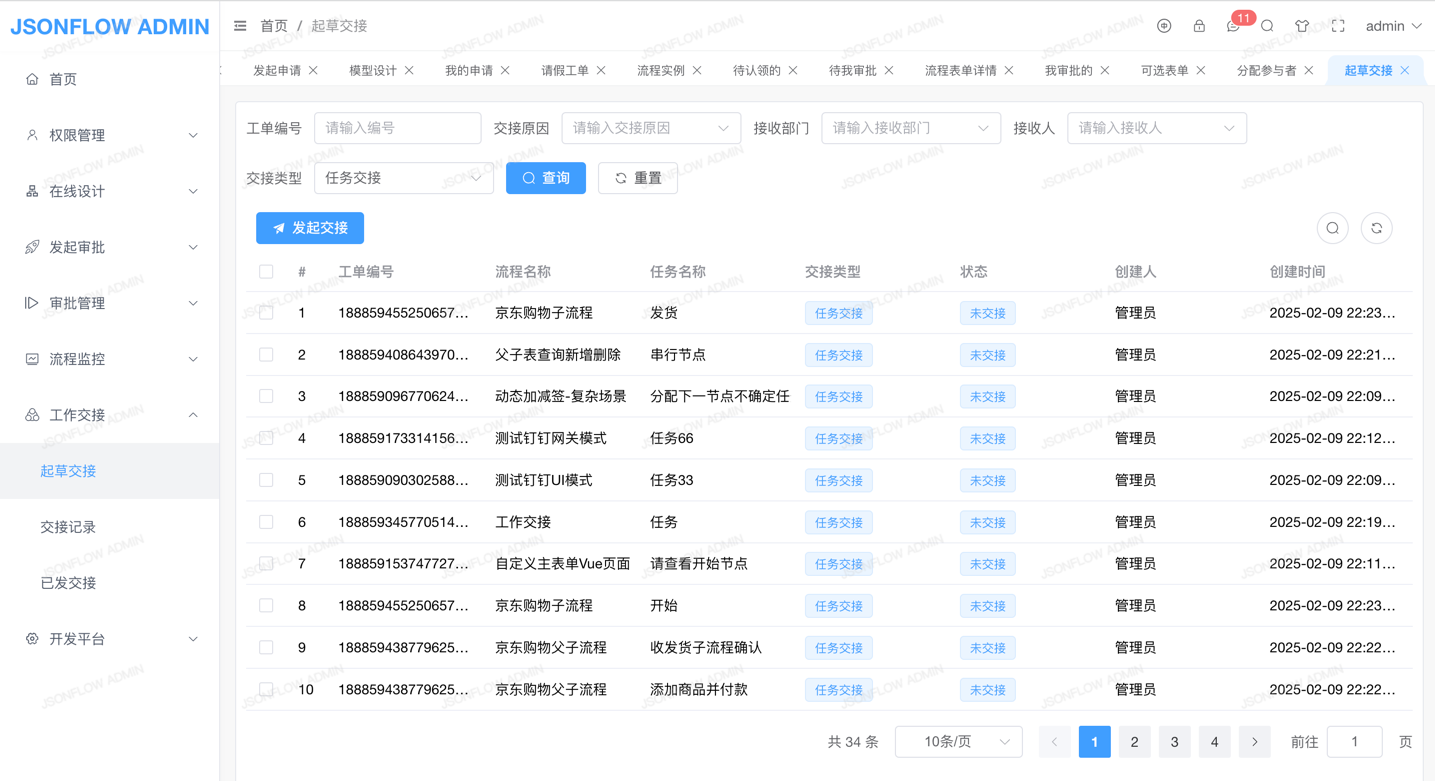
Task: Toggle fullscreen mode icon
Action: coord(1338,26)
